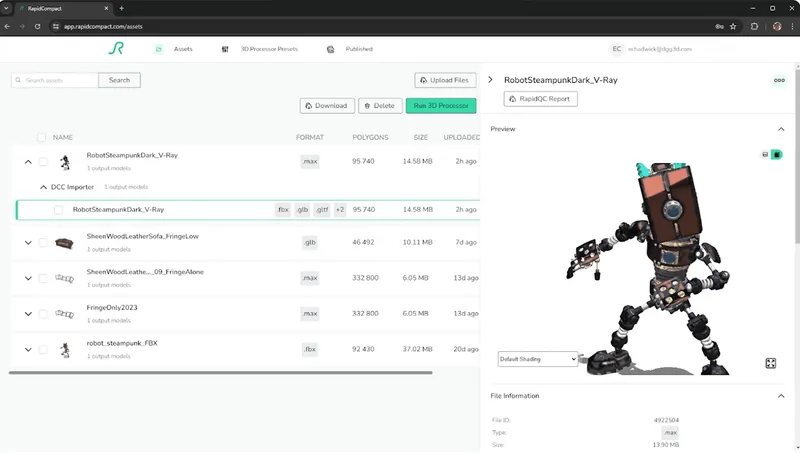The image size is (800, 453).
Task: Collapse the DCC Importer section
Action: [x=43, y=187]
